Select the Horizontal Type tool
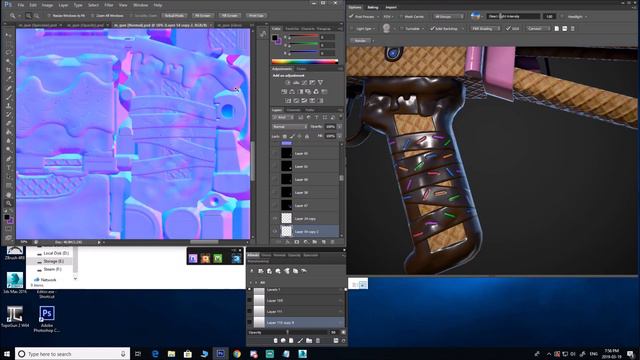The height and width of the screenshot is (360, 640). (x=9, y=168)
